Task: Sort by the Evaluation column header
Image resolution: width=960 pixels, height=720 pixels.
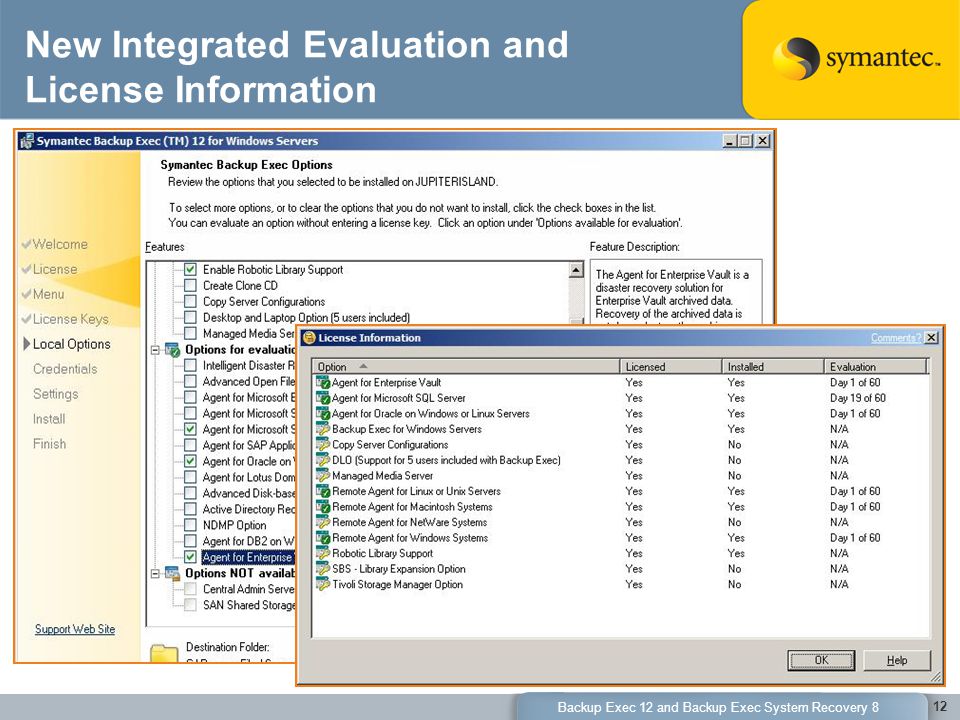Action: coord(877,366)
